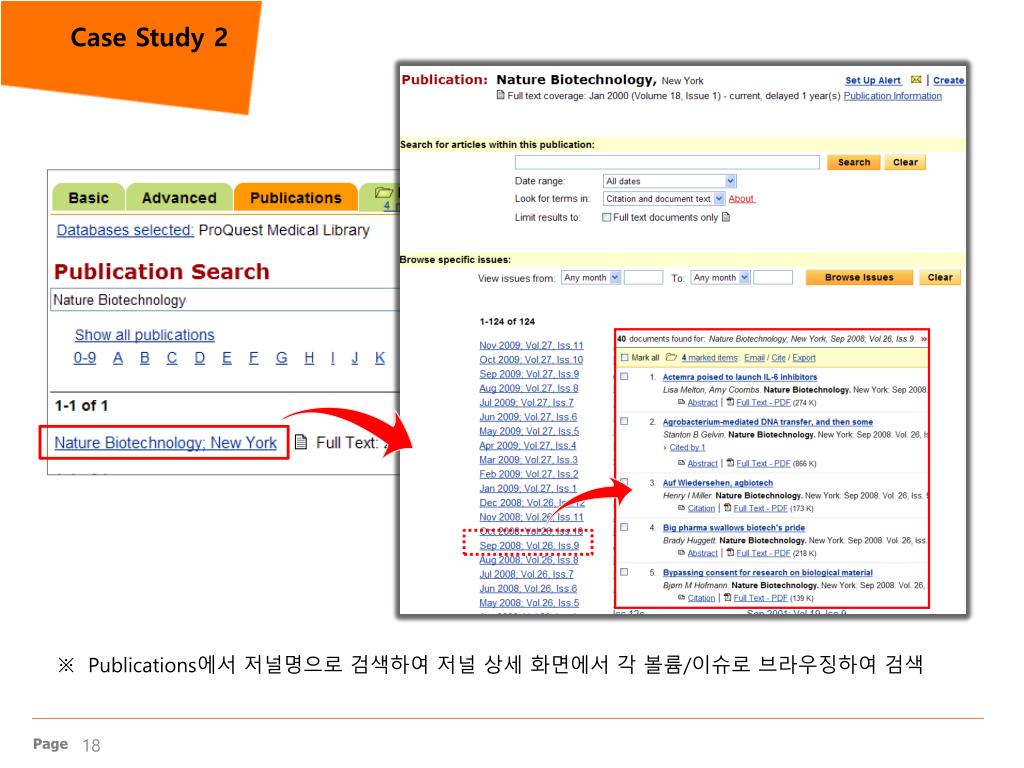The height and width of the screenshot is (768, 1024).
Task: Open issue Nov 2009 Vol.27 Iss.11
Action: click(x=531, y=345)
